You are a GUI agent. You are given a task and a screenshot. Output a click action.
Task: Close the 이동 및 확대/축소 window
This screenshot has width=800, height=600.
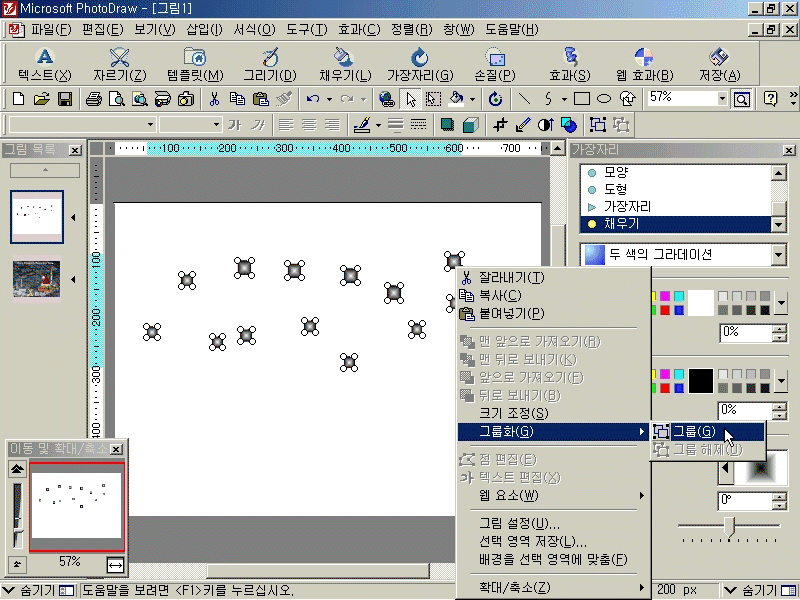pyautogui.click(x=116, y=449)
